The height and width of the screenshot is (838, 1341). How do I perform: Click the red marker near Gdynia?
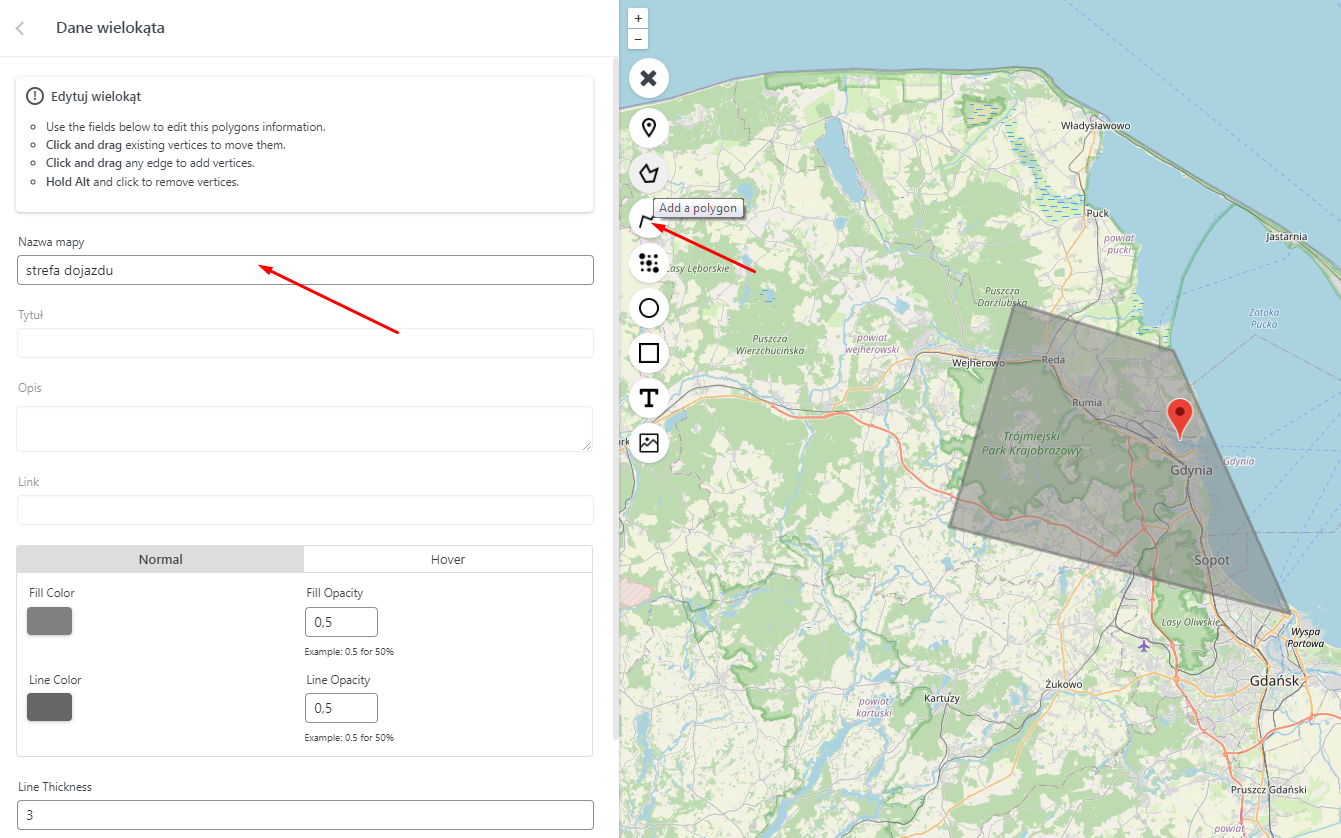[x=1180, y=415]
